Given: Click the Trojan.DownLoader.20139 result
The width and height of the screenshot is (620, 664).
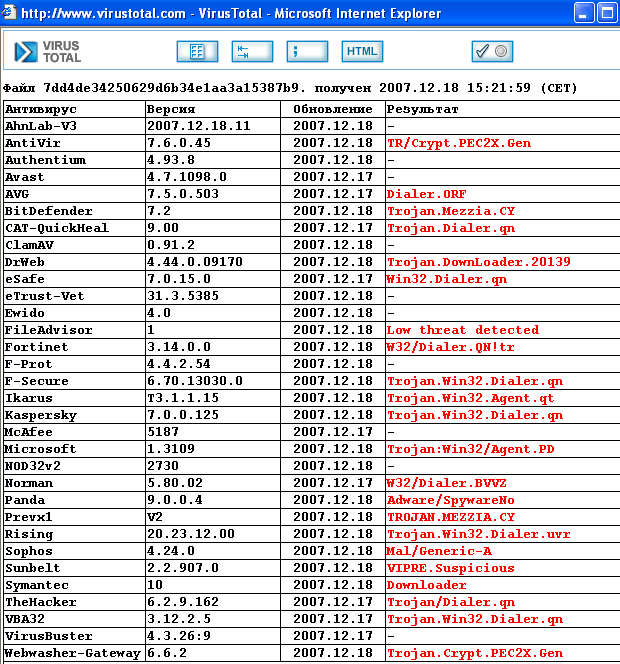Looking at the screenshot, I should pyautogui.click(x=479, y=262).
